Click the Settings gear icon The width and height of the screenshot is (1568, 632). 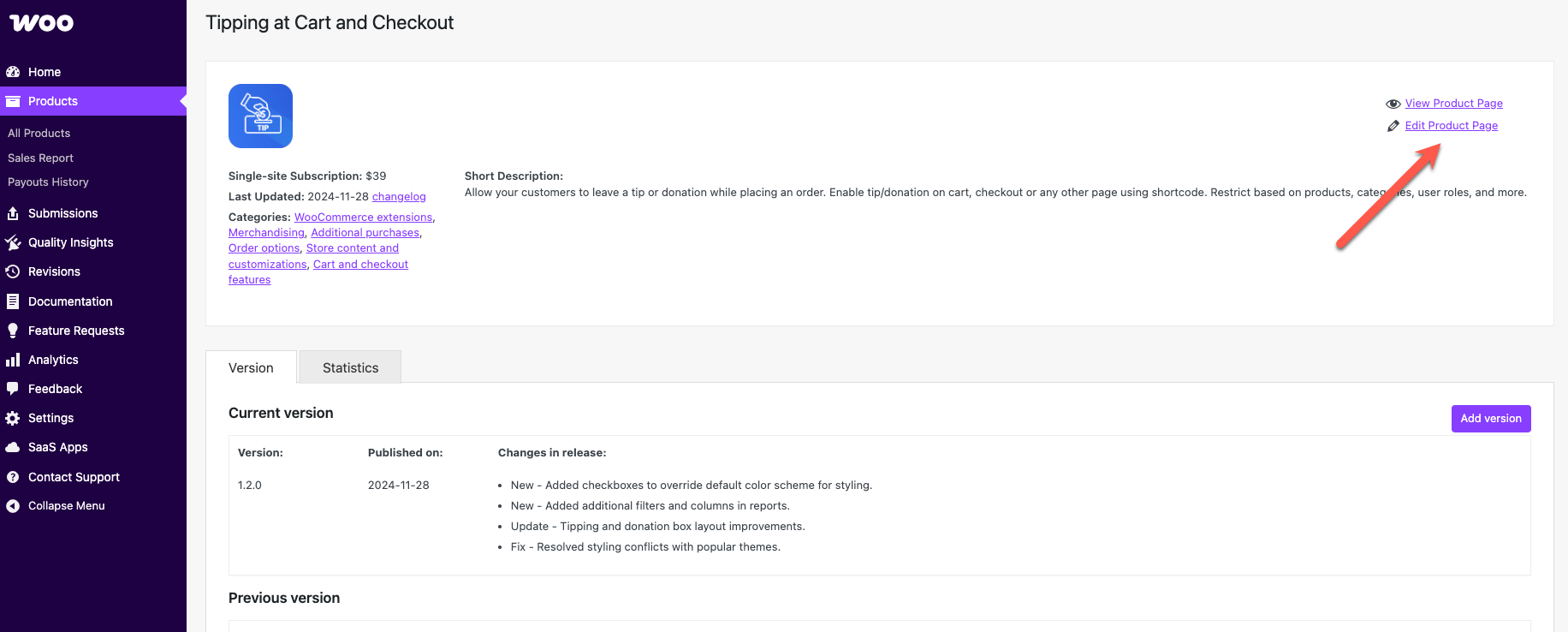pos(13,418)
